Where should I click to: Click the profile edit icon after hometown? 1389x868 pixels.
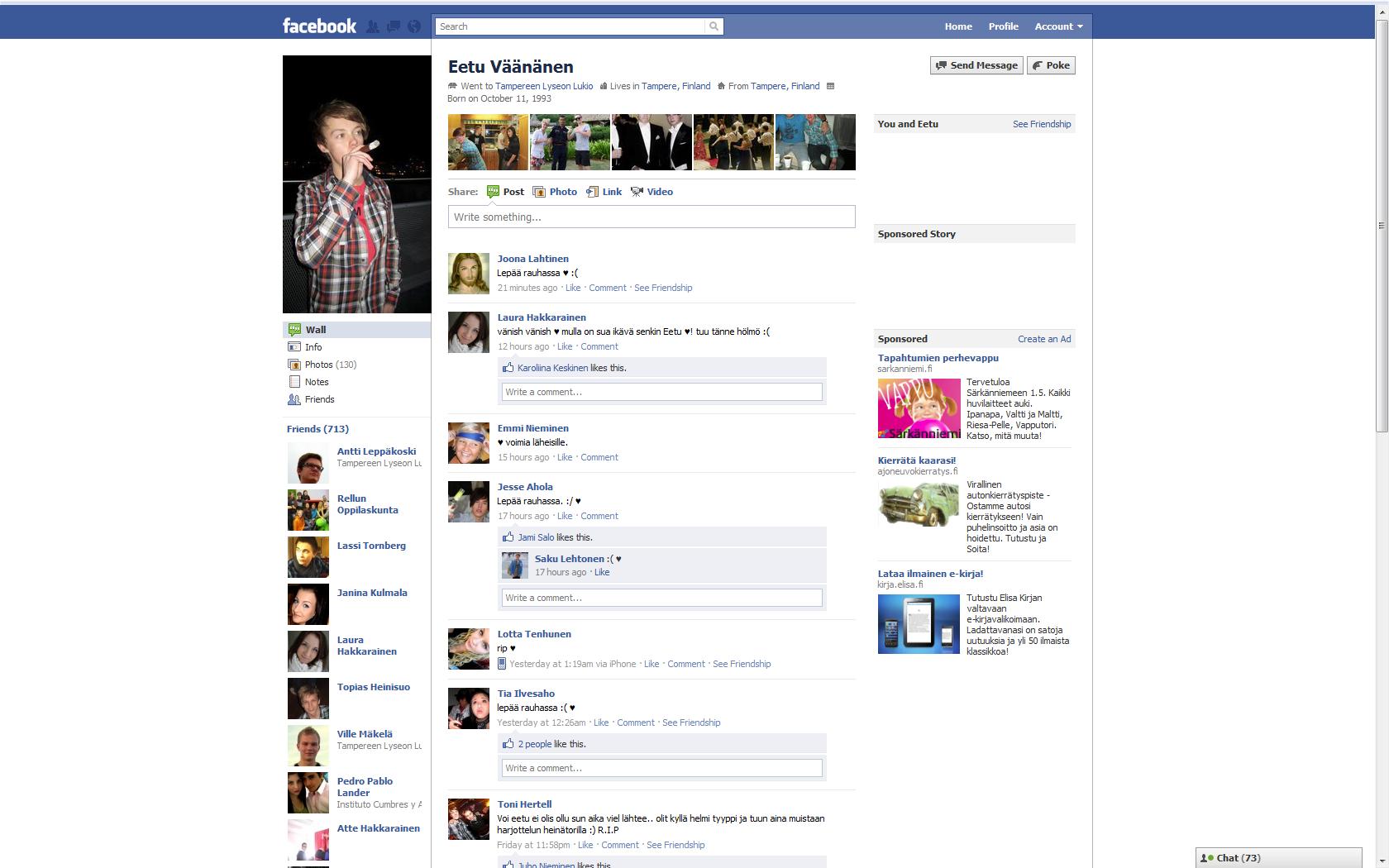pos(831,86)
